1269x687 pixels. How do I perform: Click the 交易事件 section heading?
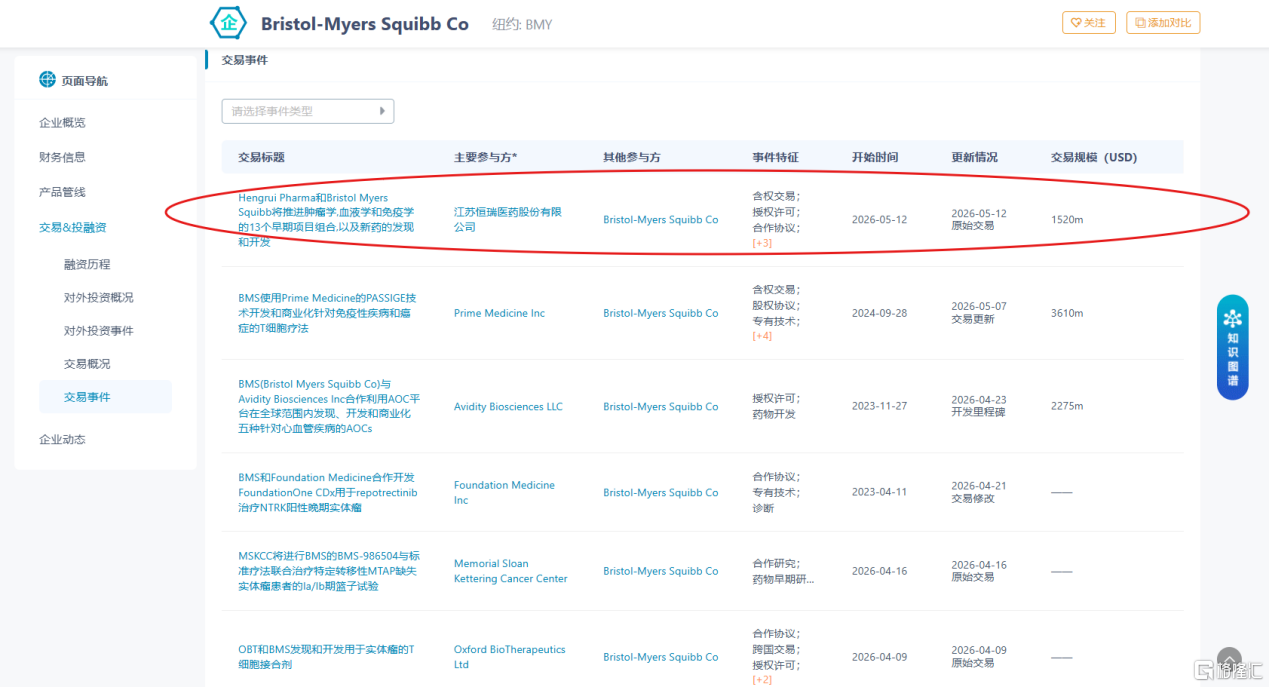(245, 60)
